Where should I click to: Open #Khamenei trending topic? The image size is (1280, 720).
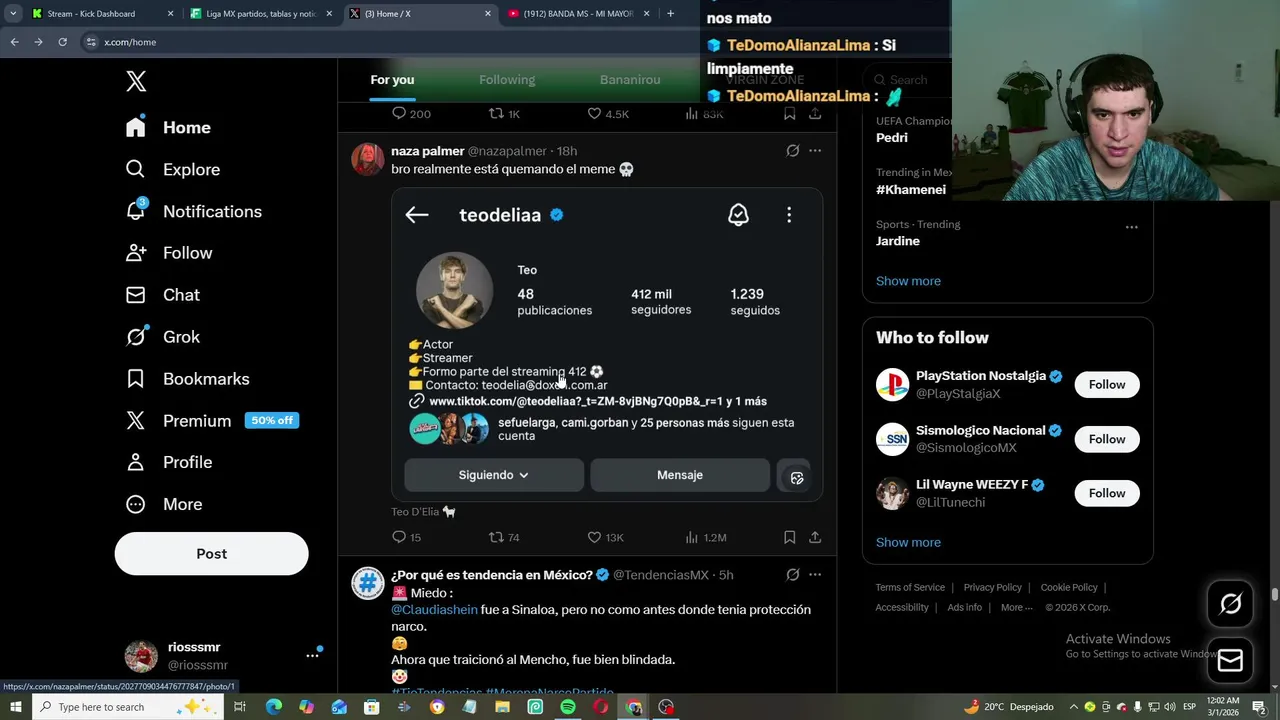click(911, 189)
